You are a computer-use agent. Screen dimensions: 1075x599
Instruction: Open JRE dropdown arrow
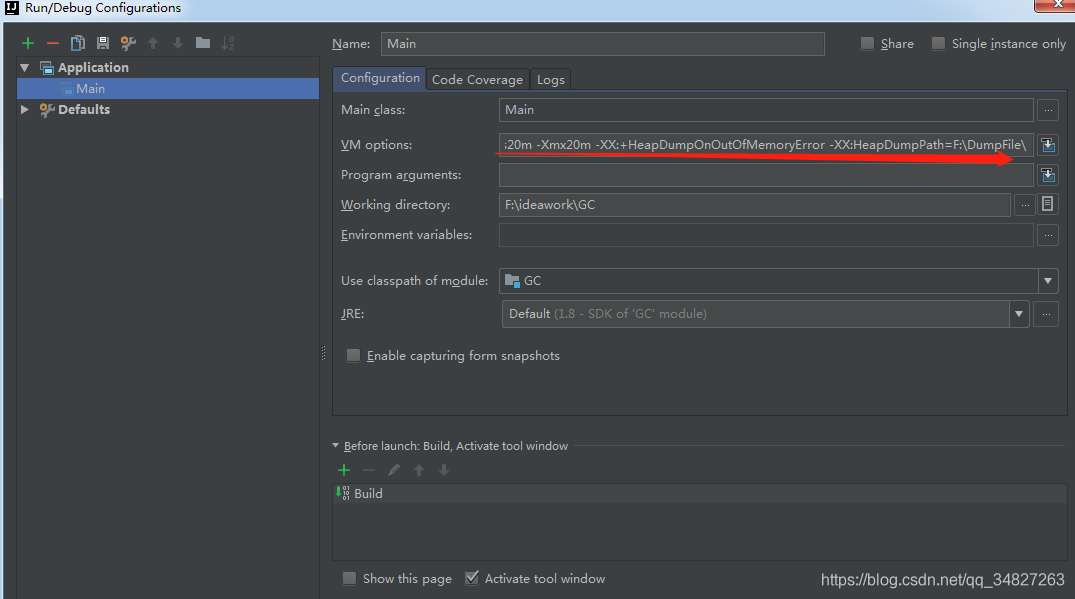point(1019,314)
